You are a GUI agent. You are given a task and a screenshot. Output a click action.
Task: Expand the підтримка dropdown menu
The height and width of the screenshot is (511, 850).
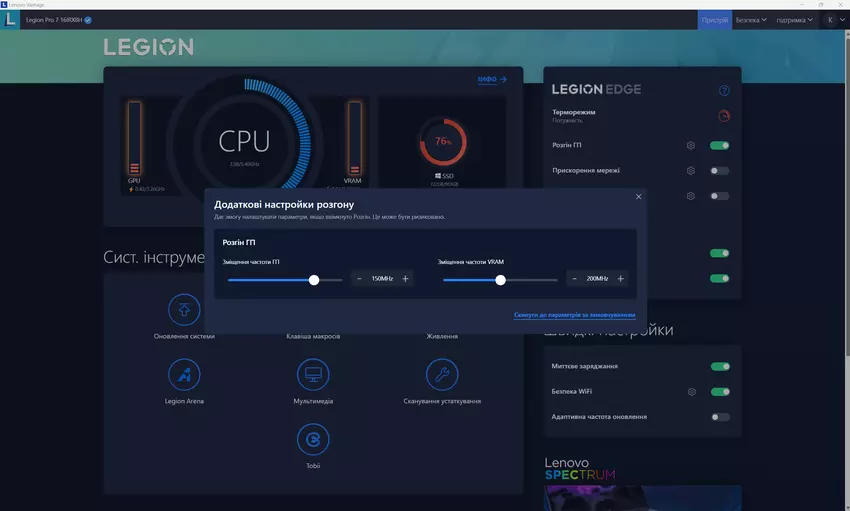793,20
